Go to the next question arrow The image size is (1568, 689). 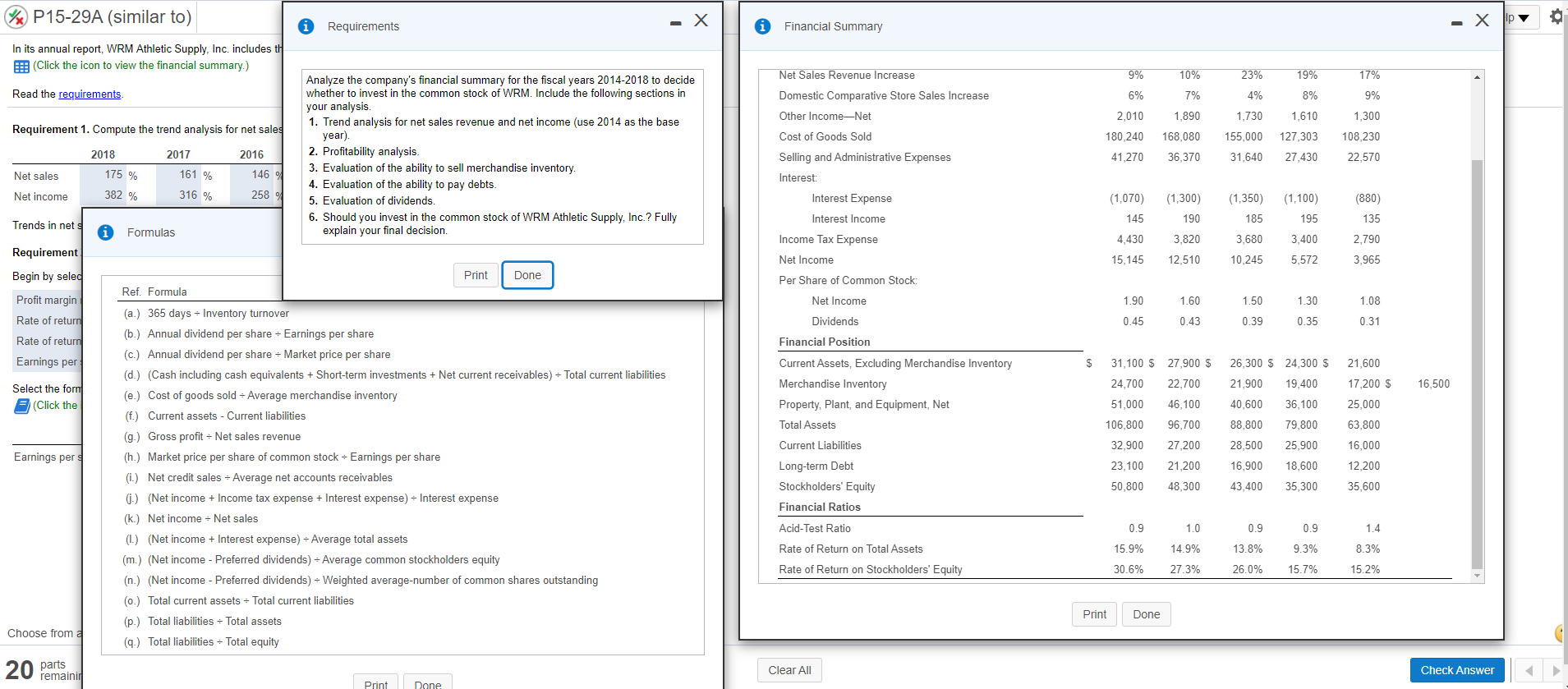pos(1555,670)
